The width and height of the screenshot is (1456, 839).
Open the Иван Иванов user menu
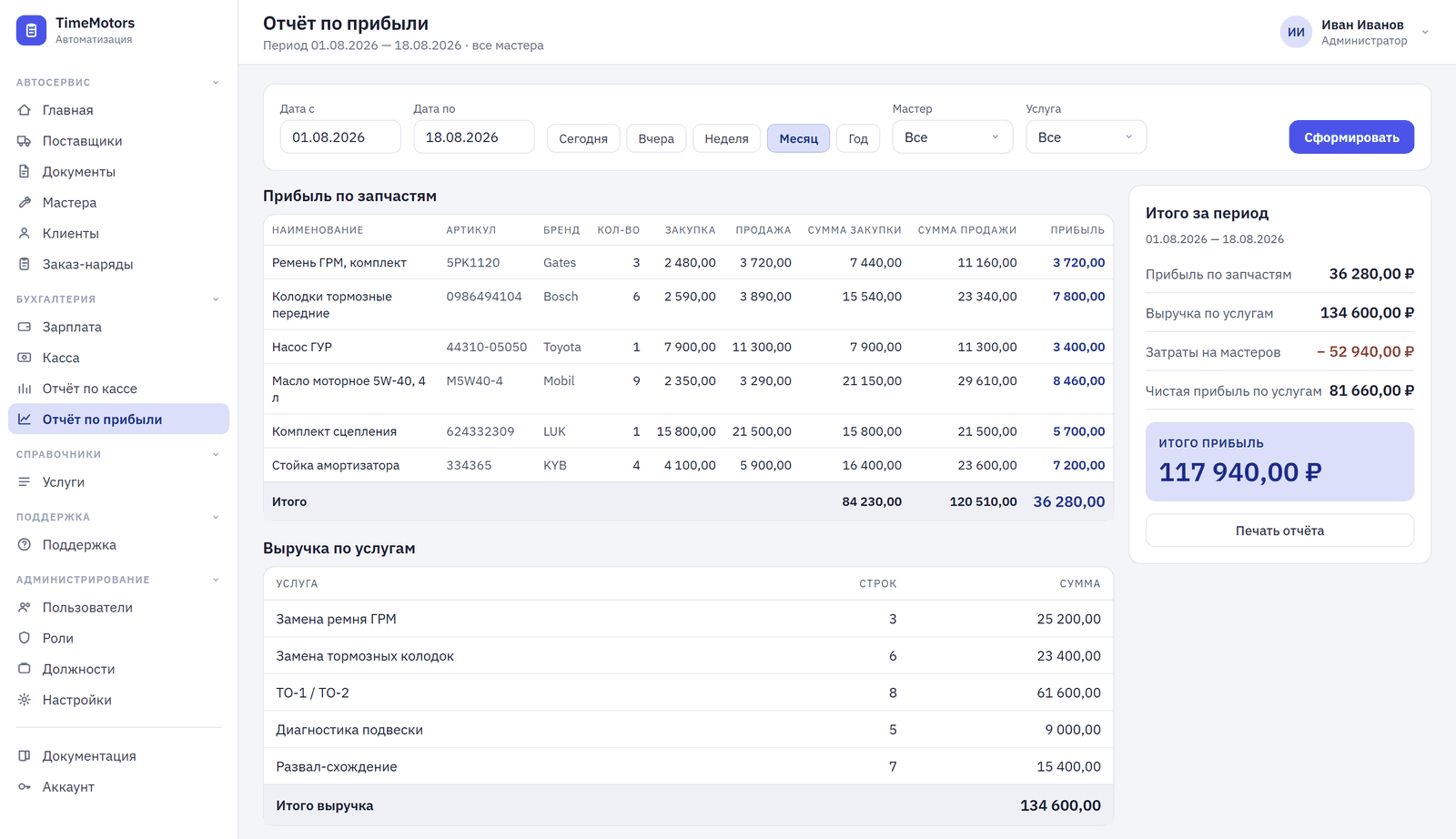click(1354, 32)
